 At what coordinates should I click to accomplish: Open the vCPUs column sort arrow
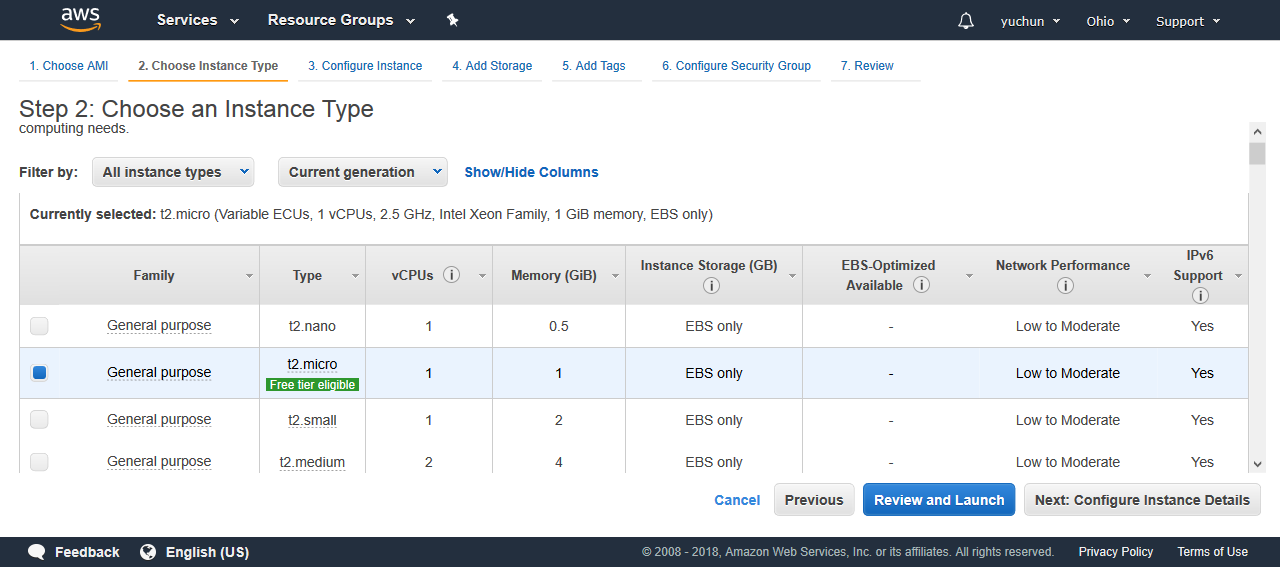(482, 276)
